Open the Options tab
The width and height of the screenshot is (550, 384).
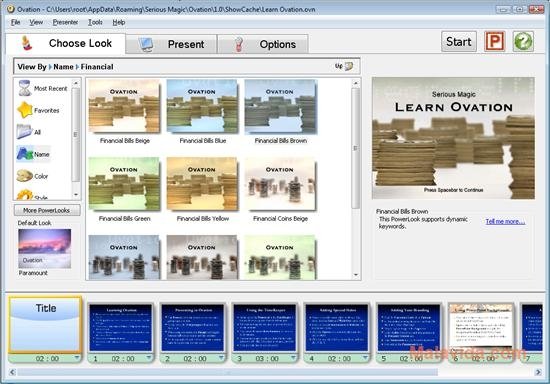[263, 44]
